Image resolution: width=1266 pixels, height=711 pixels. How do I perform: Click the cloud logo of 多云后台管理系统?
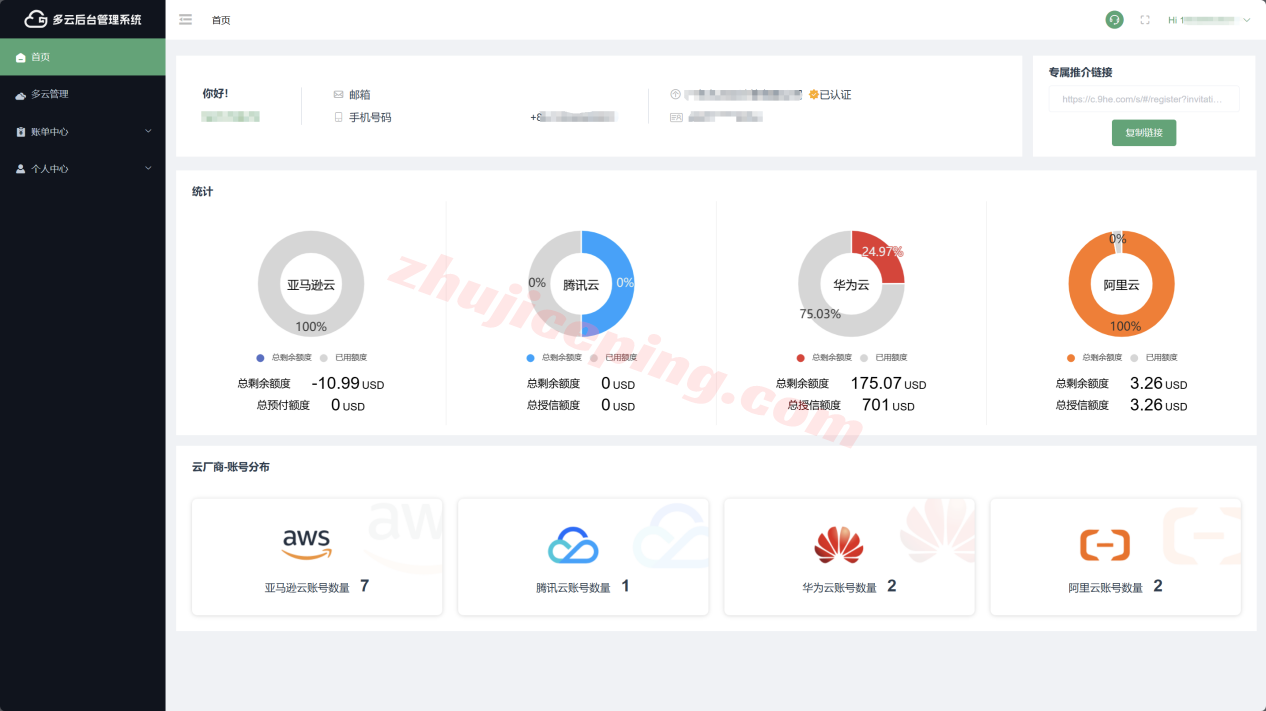(36, 19)
